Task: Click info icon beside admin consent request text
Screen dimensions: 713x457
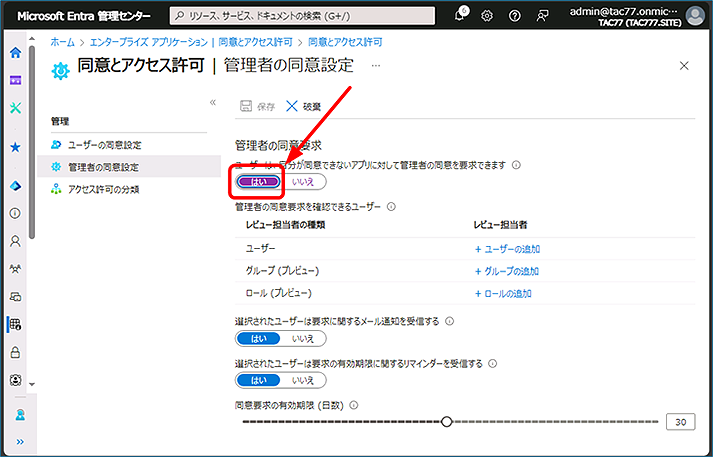Action: pos(516,165)
